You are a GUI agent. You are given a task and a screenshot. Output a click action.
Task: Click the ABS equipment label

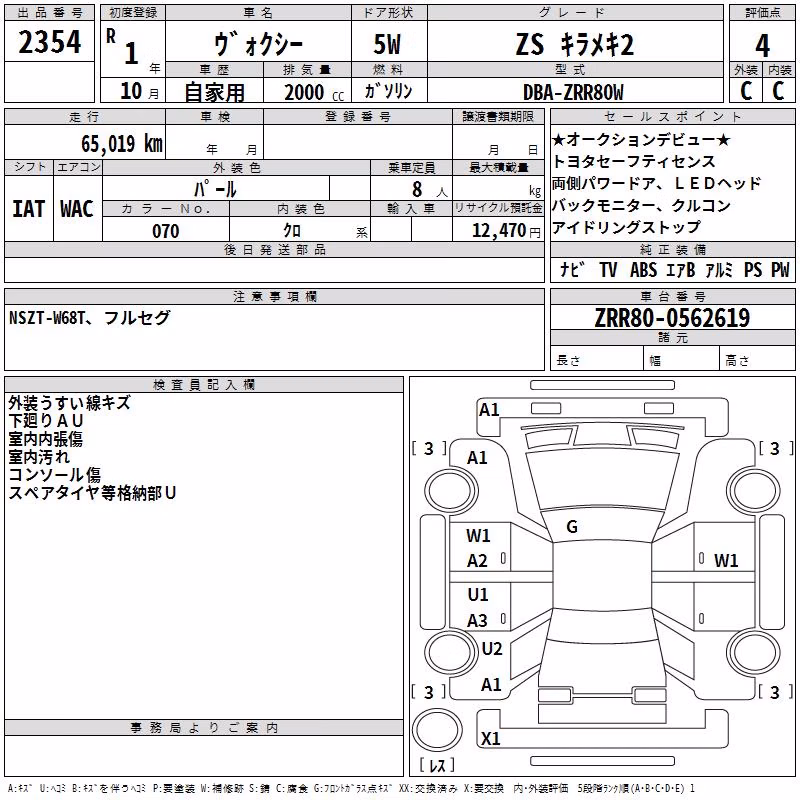click(643, 269)
